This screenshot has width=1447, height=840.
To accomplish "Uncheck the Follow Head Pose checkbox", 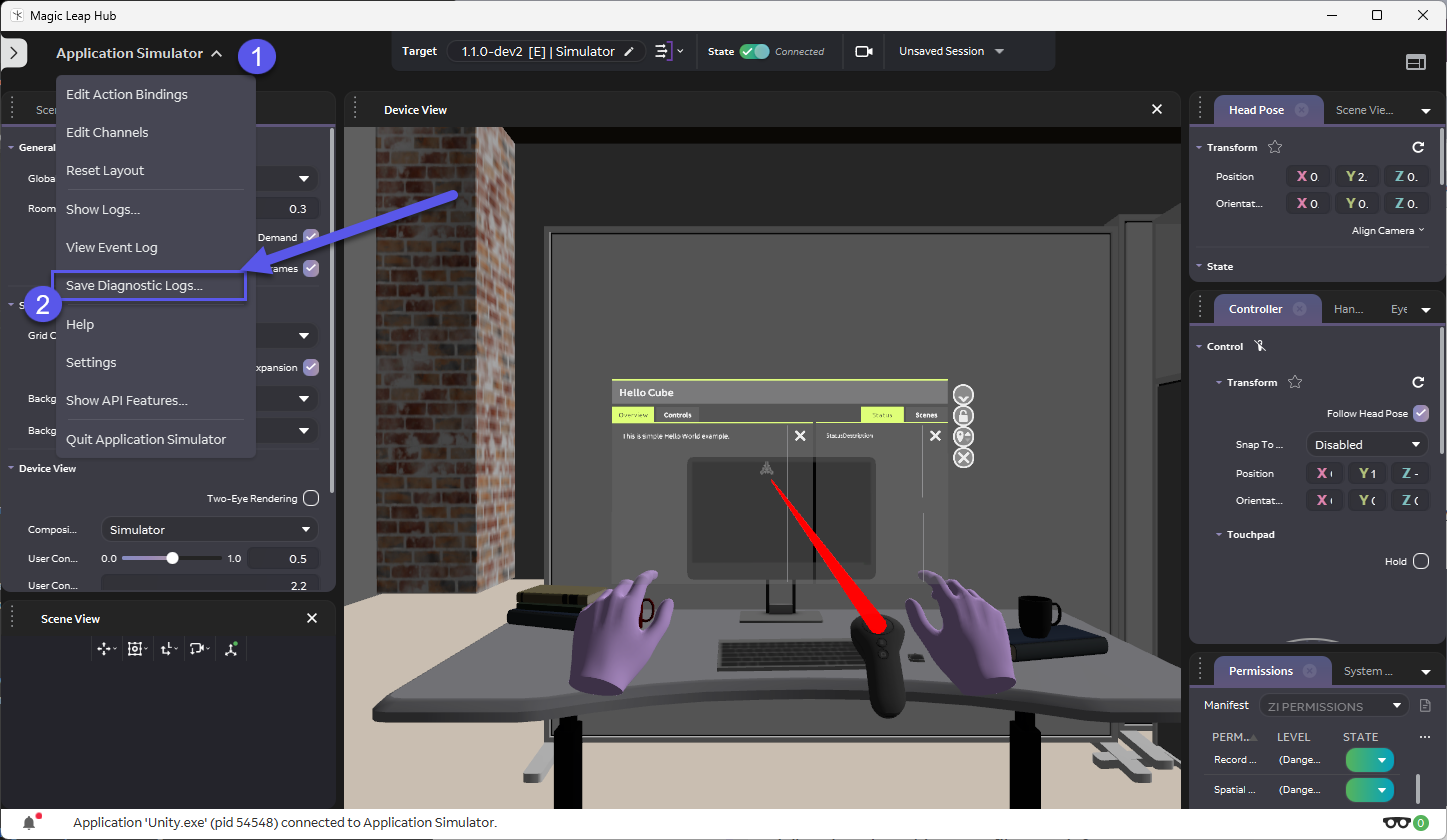I will click(x=1421, y=414).
